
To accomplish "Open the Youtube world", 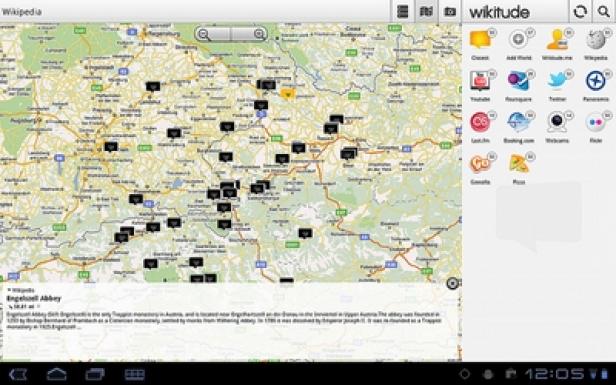I will tap(480, 81).
